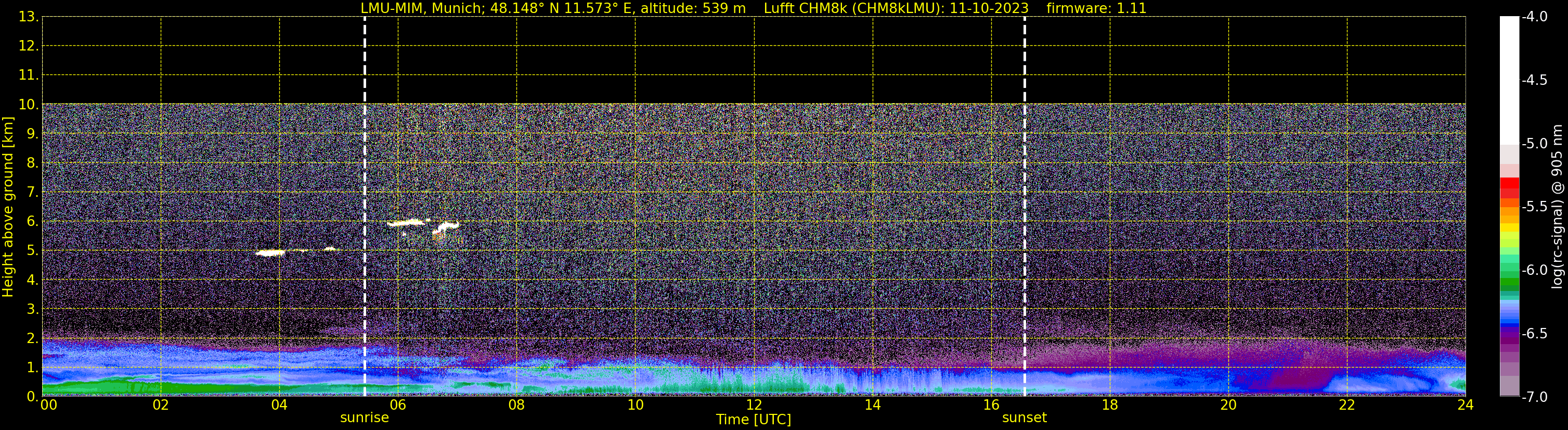The image size is (1568, 430).
Task: Click the '8.' height axis tick label
Action: pyautogui.click(x=32, y=162)
